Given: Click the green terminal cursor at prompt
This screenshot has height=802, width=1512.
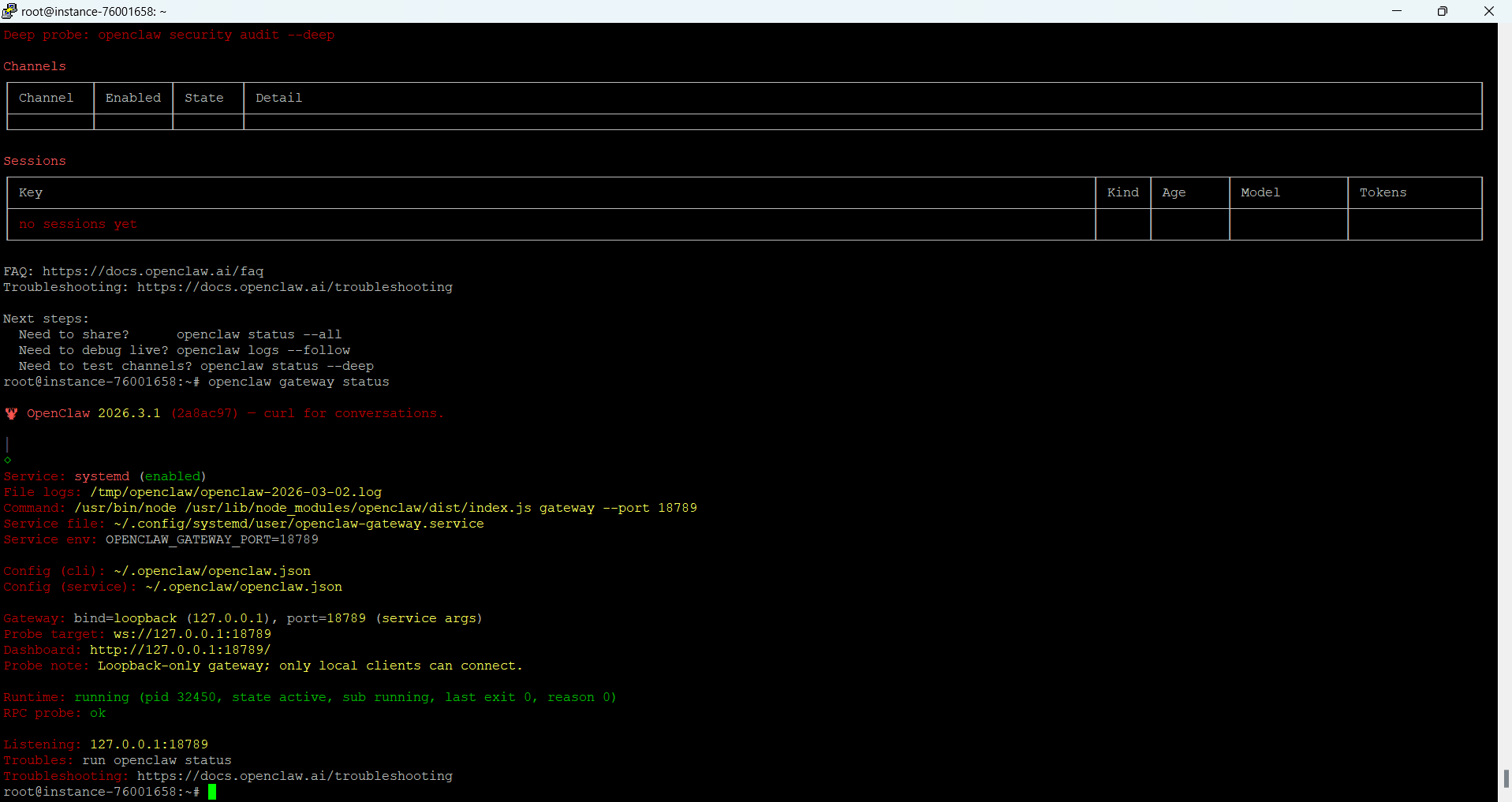Looking at the screenshot, I should [212, 792].
